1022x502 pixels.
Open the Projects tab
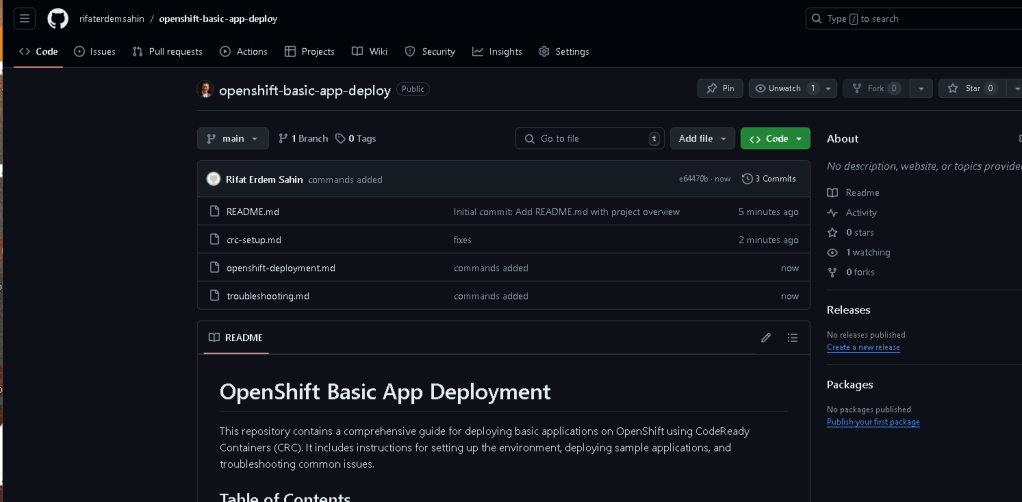[x=310, y=52]
